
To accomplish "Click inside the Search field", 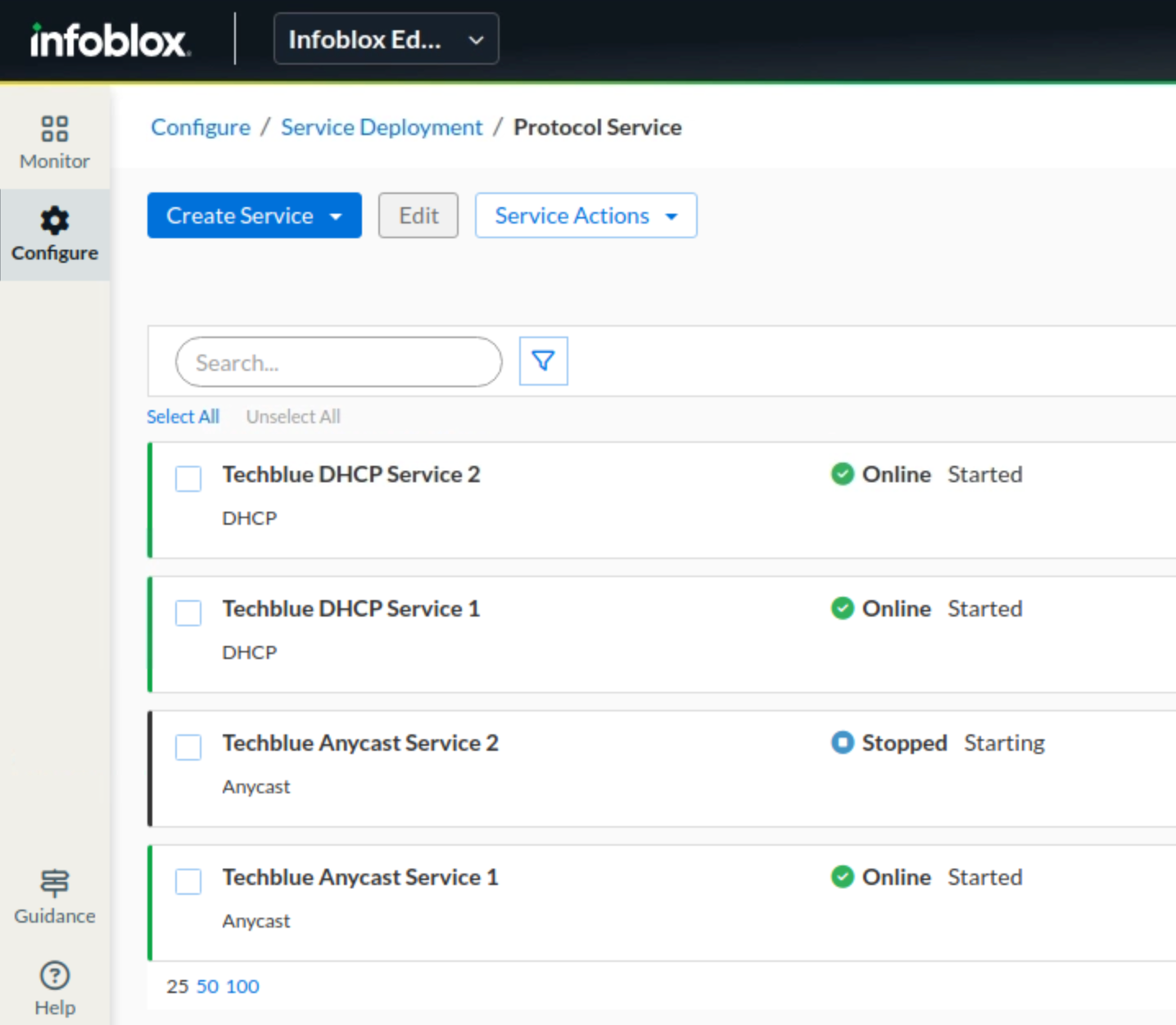I will coord(338,363).
